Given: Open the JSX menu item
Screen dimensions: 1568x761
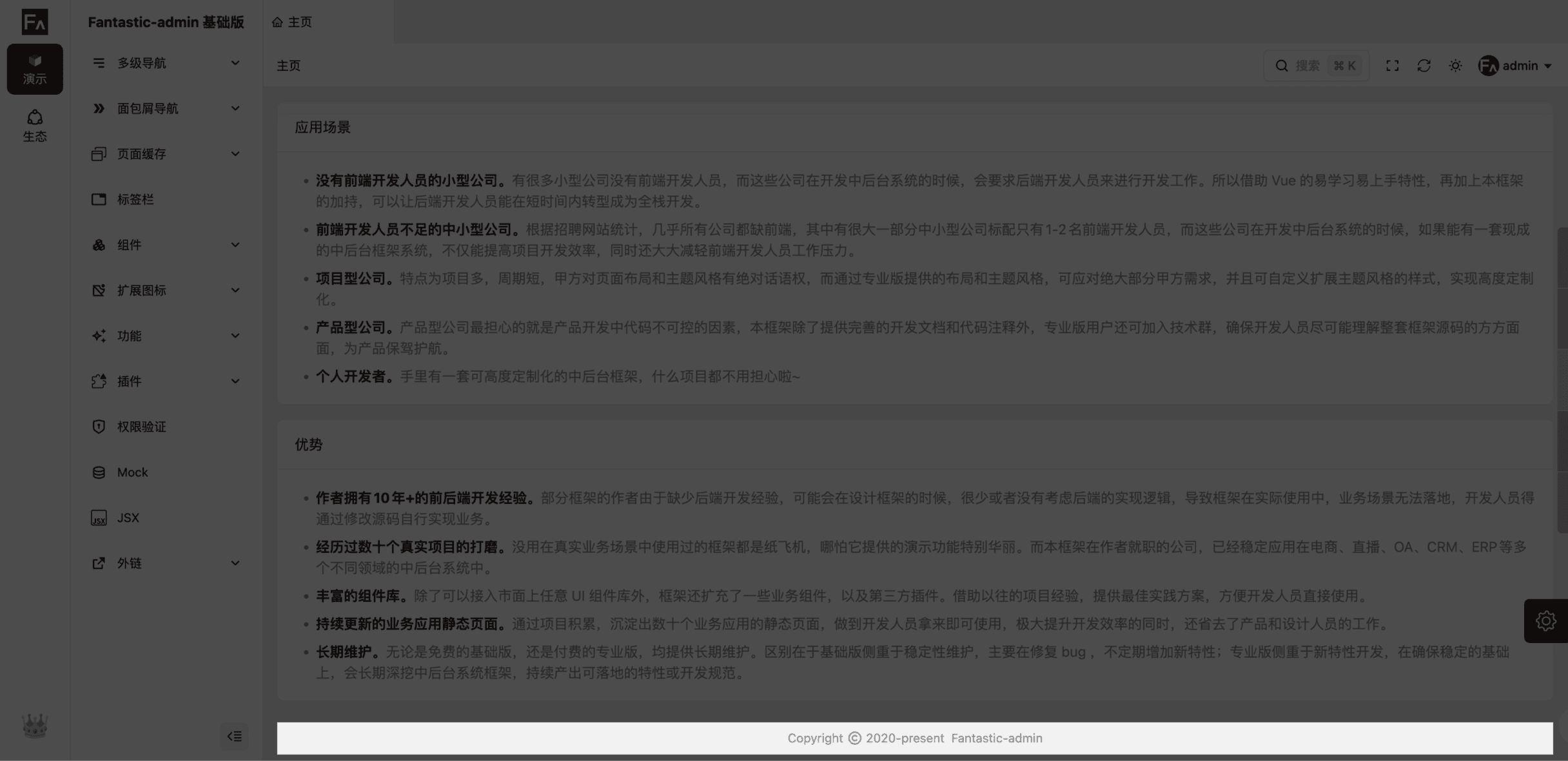Looking at the screenshot, I should pyautogui.click(x=128, y=518).
